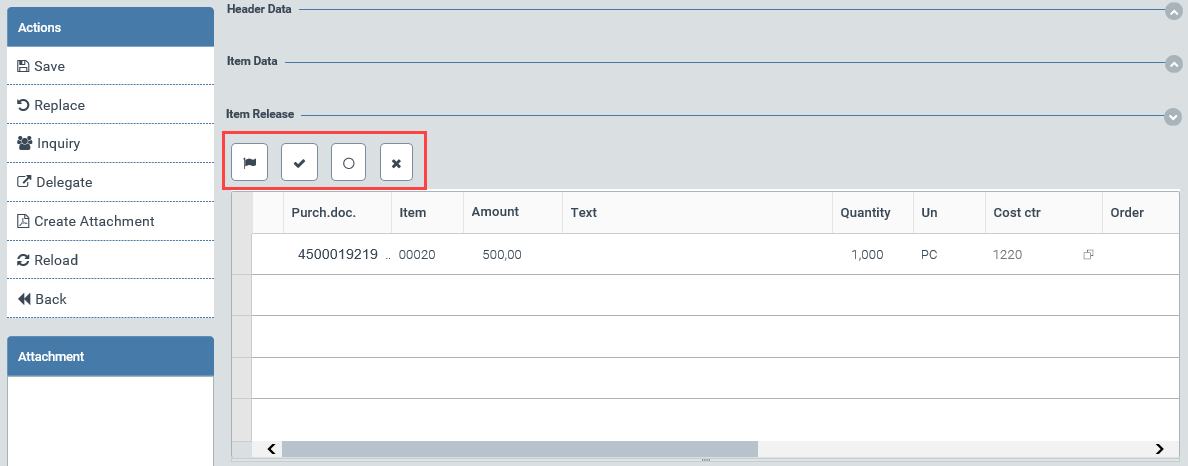Expand the Header Data section

(1173, 11)
